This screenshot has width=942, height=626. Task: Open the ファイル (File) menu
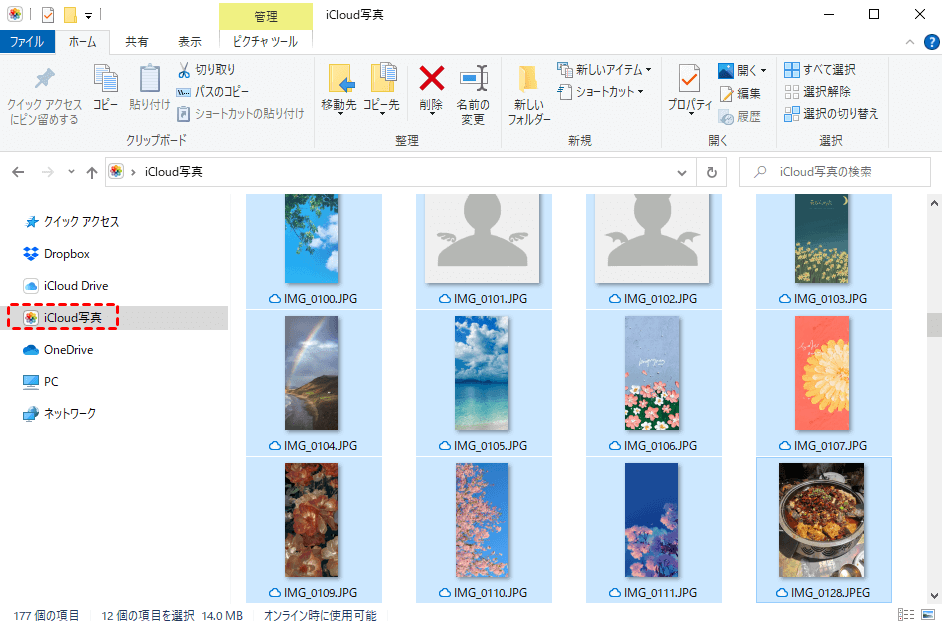[x=26, y=42]
